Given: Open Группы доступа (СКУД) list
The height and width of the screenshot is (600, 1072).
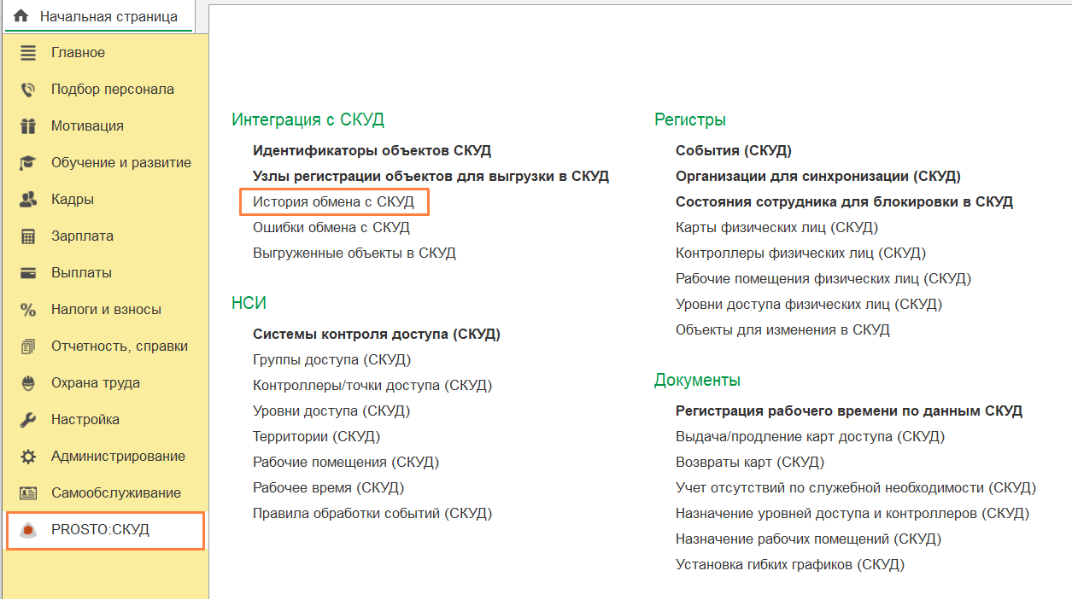Looking at the screenshot, I should [332, 360].
